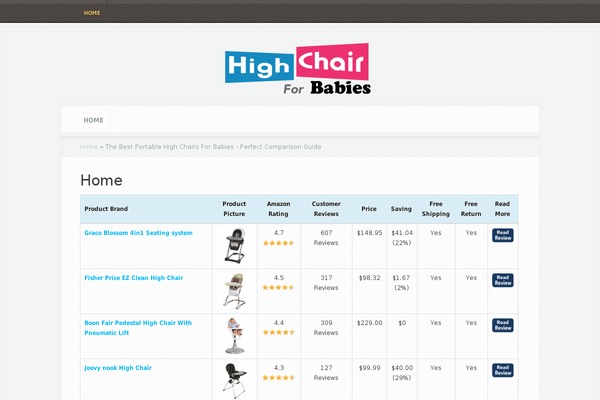Click HOME in the top dark bar
600x400 pixels.
pos(92,13)
